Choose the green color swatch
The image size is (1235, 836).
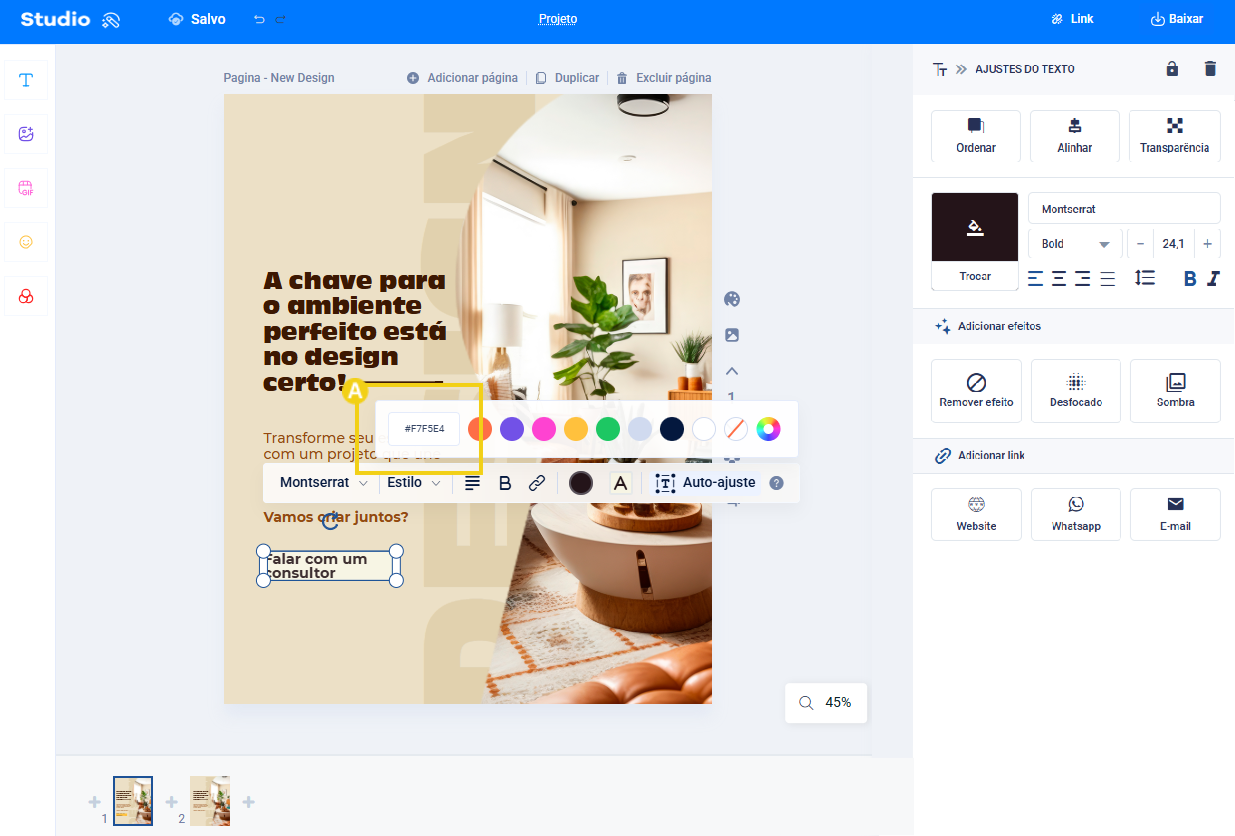[x=608, y=429]
